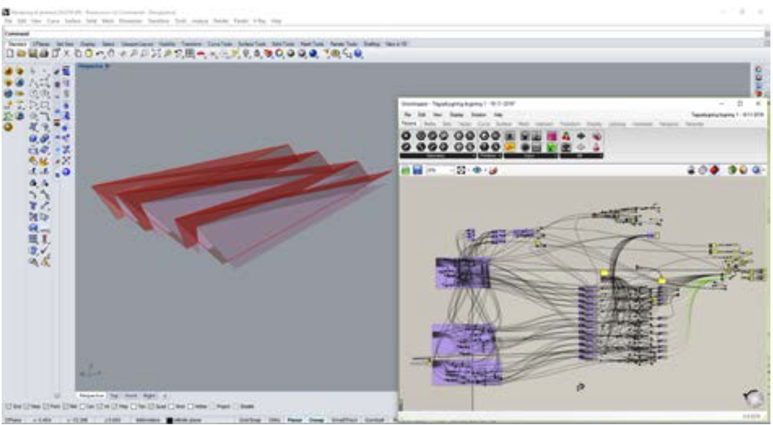
Task: Switch to the Top viewport tab
Action: point(112,395)
